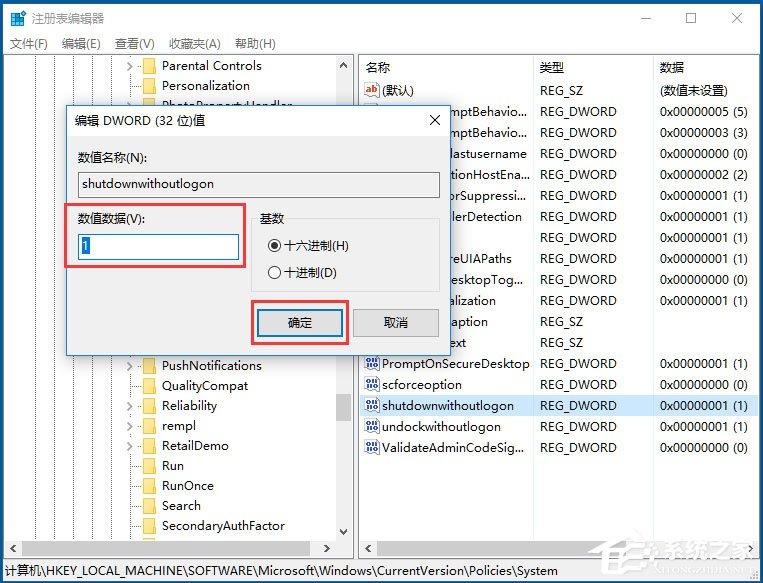This screenshot has width=763, height=583.
Task: Click the QualityCompat folder icon
Action: click(149, 386)
